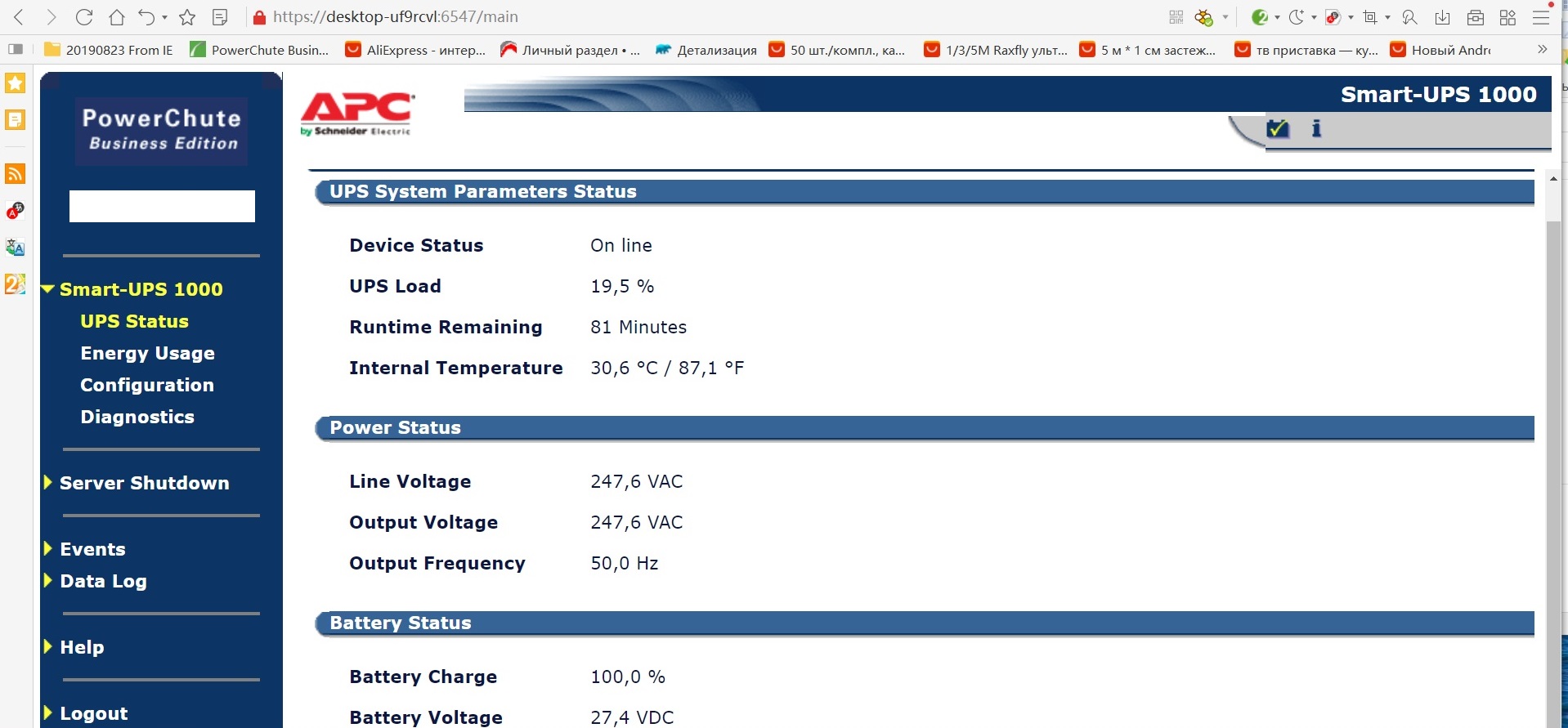Open Diagnostics in the navigation menu
The height and width of the screenshot is (728, 1568).
point(137,417)
